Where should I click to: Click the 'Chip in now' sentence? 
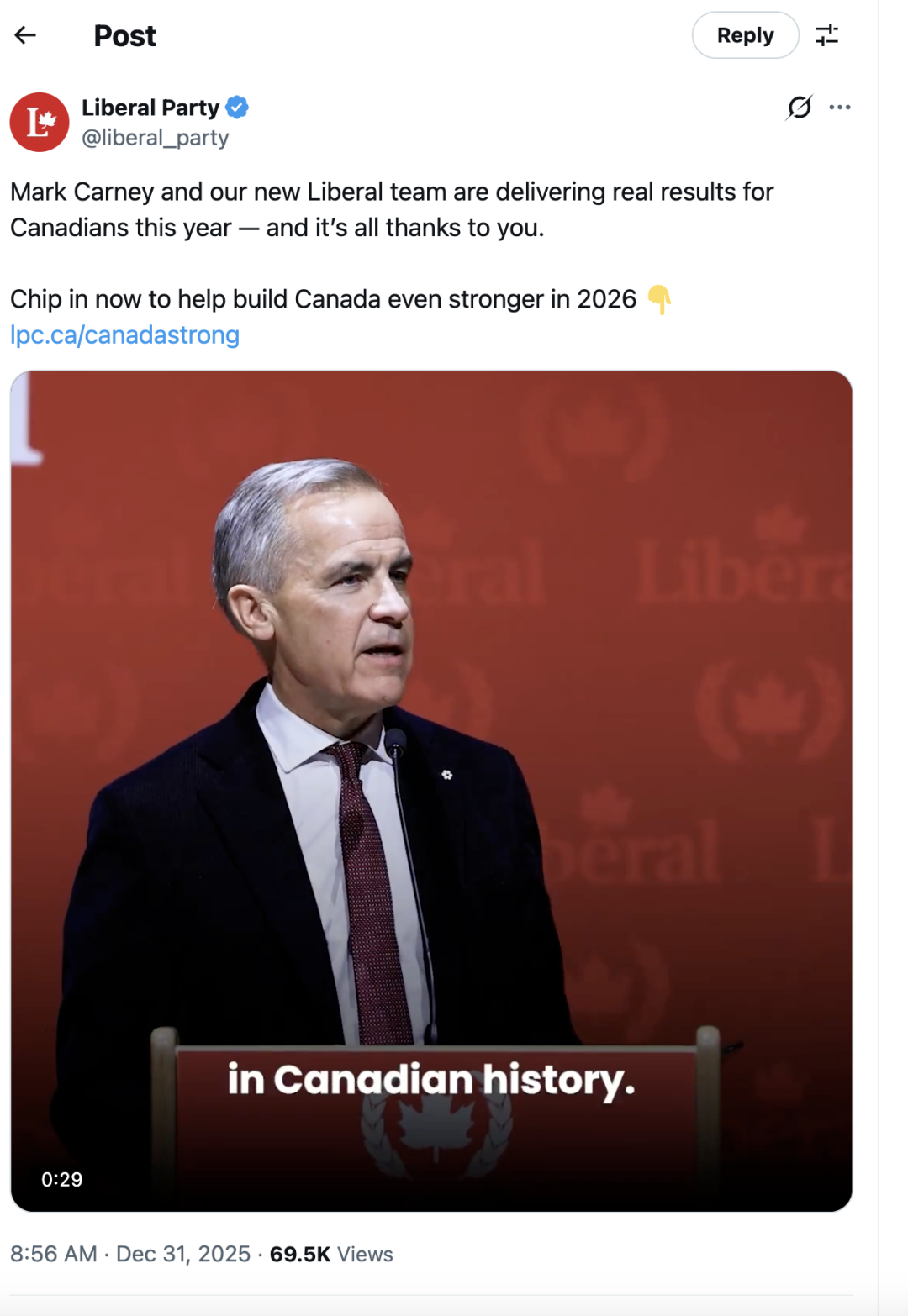(x=324, y=299)
